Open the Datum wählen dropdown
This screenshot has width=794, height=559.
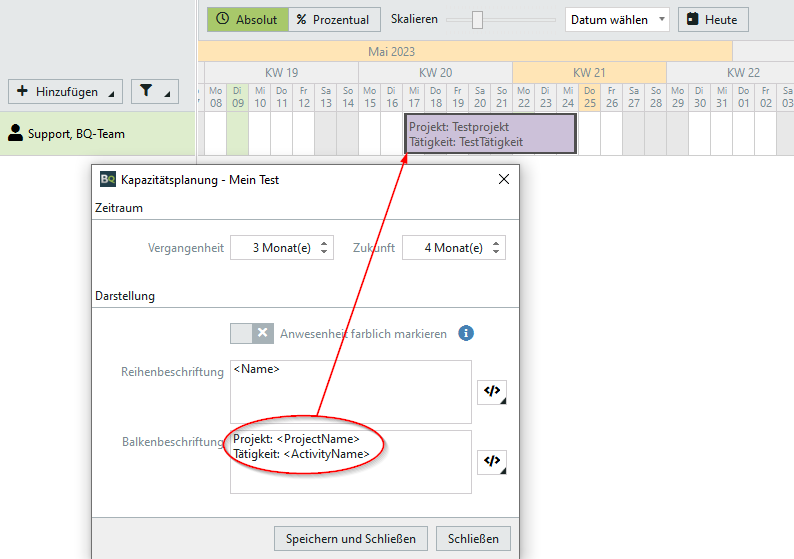point(617,19)
